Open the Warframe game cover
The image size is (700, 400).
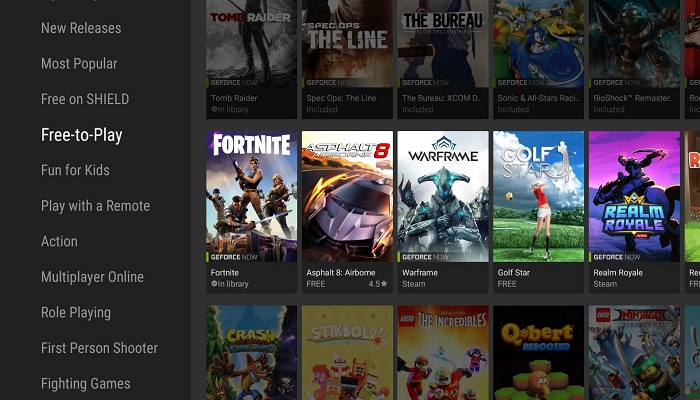point(443,197)
